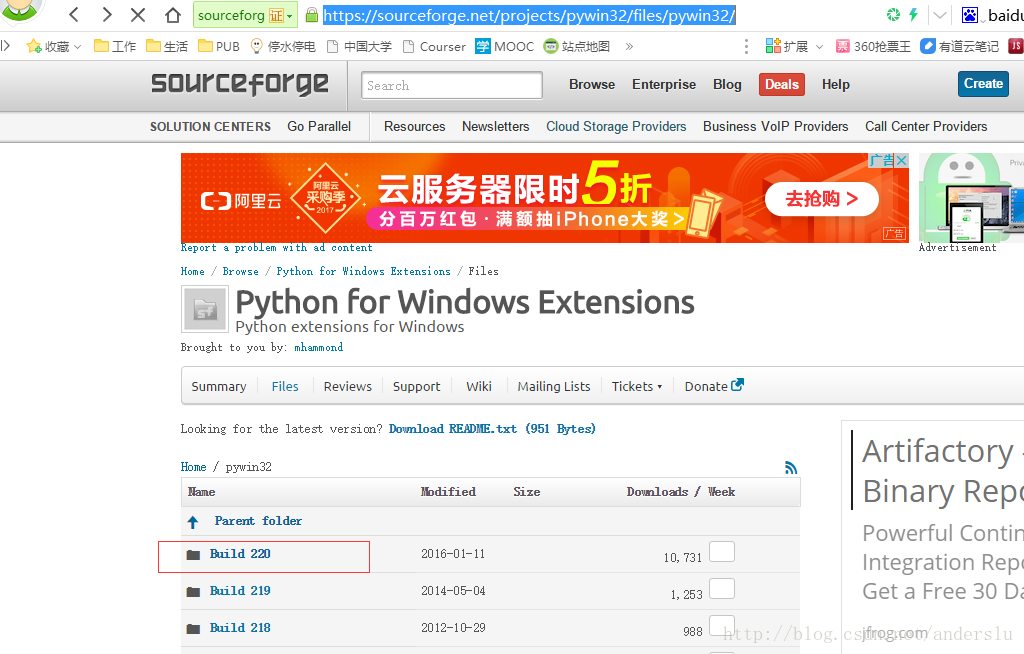1024x654 pixels.
Task: Download README.txt latest version link
Action: click(x=492, y=429)
